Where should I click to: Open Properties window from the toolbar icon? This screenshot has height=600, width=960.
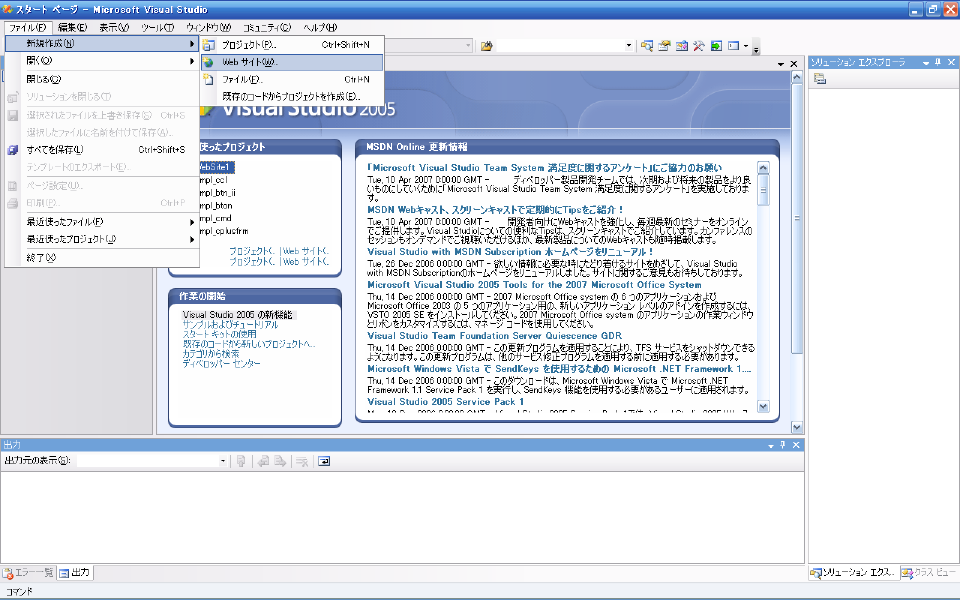(x=664, y=46)
